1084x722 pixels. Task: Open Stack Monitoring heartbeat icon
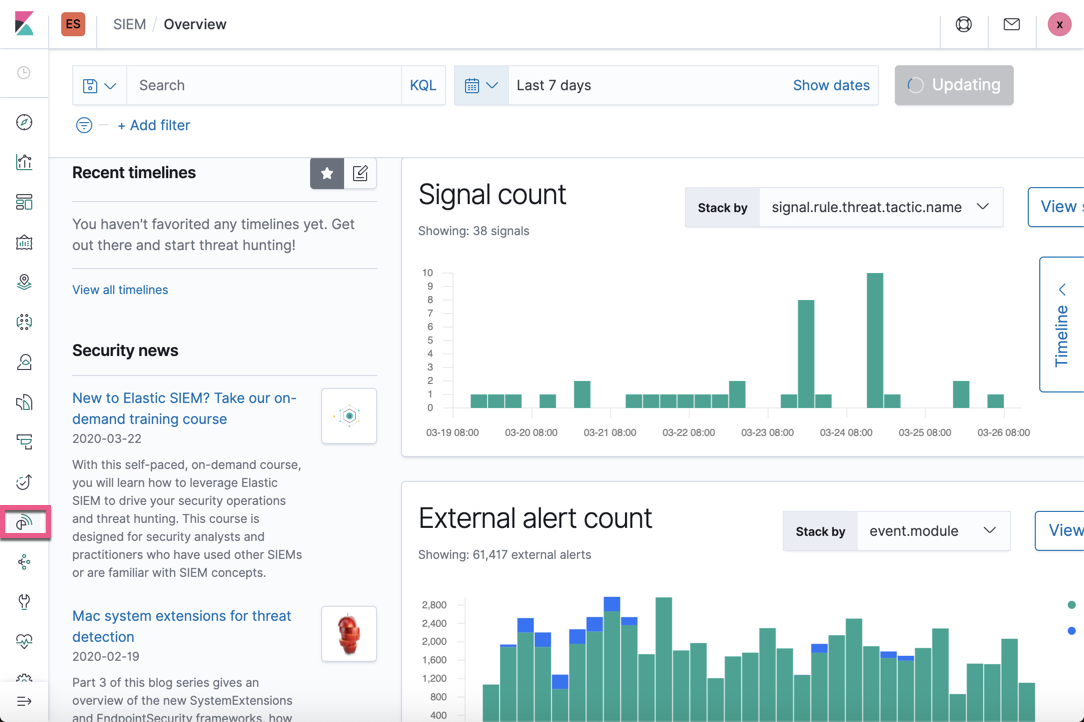24,641
